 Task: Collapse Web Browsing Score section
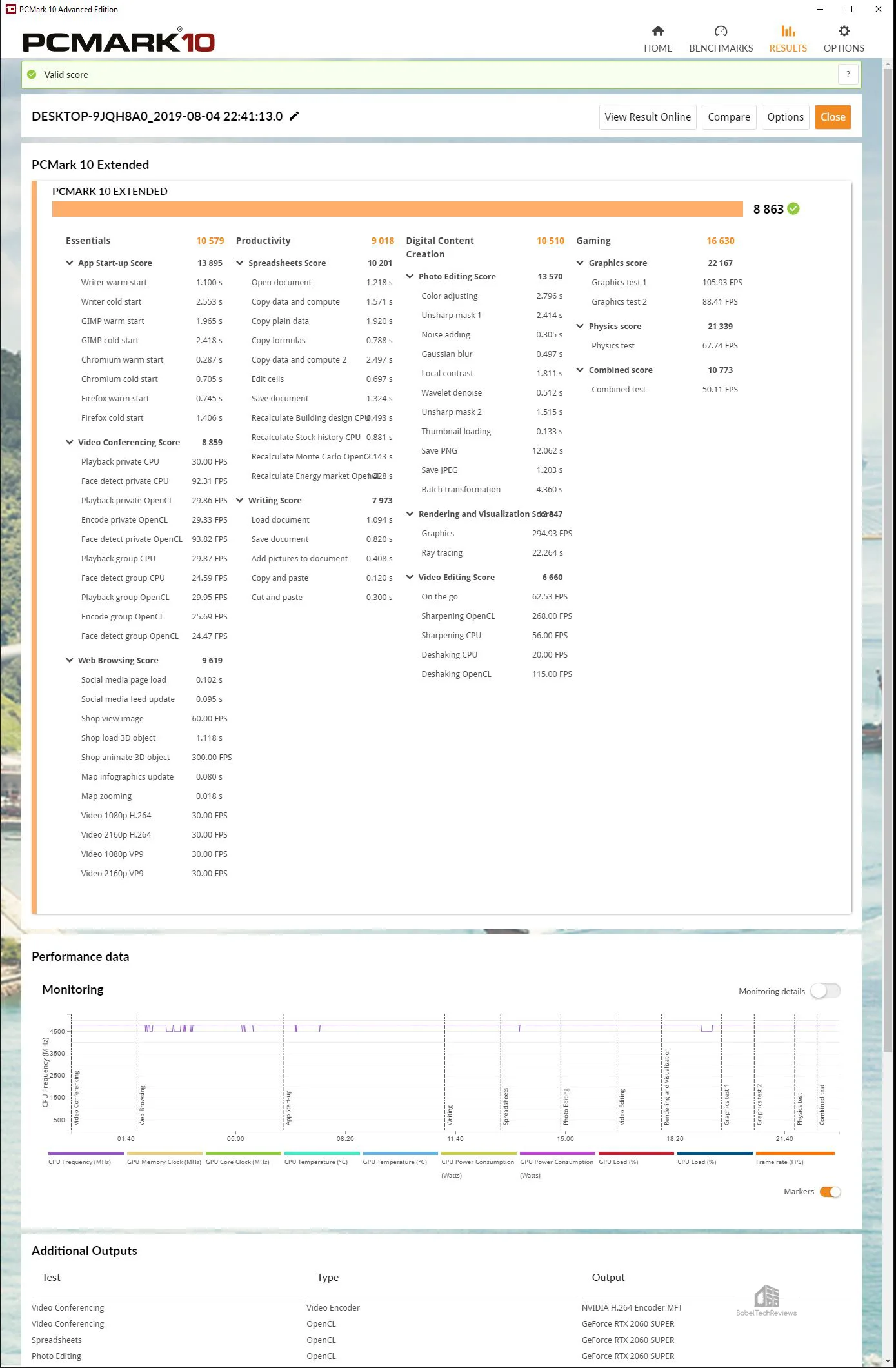(70, 660)
